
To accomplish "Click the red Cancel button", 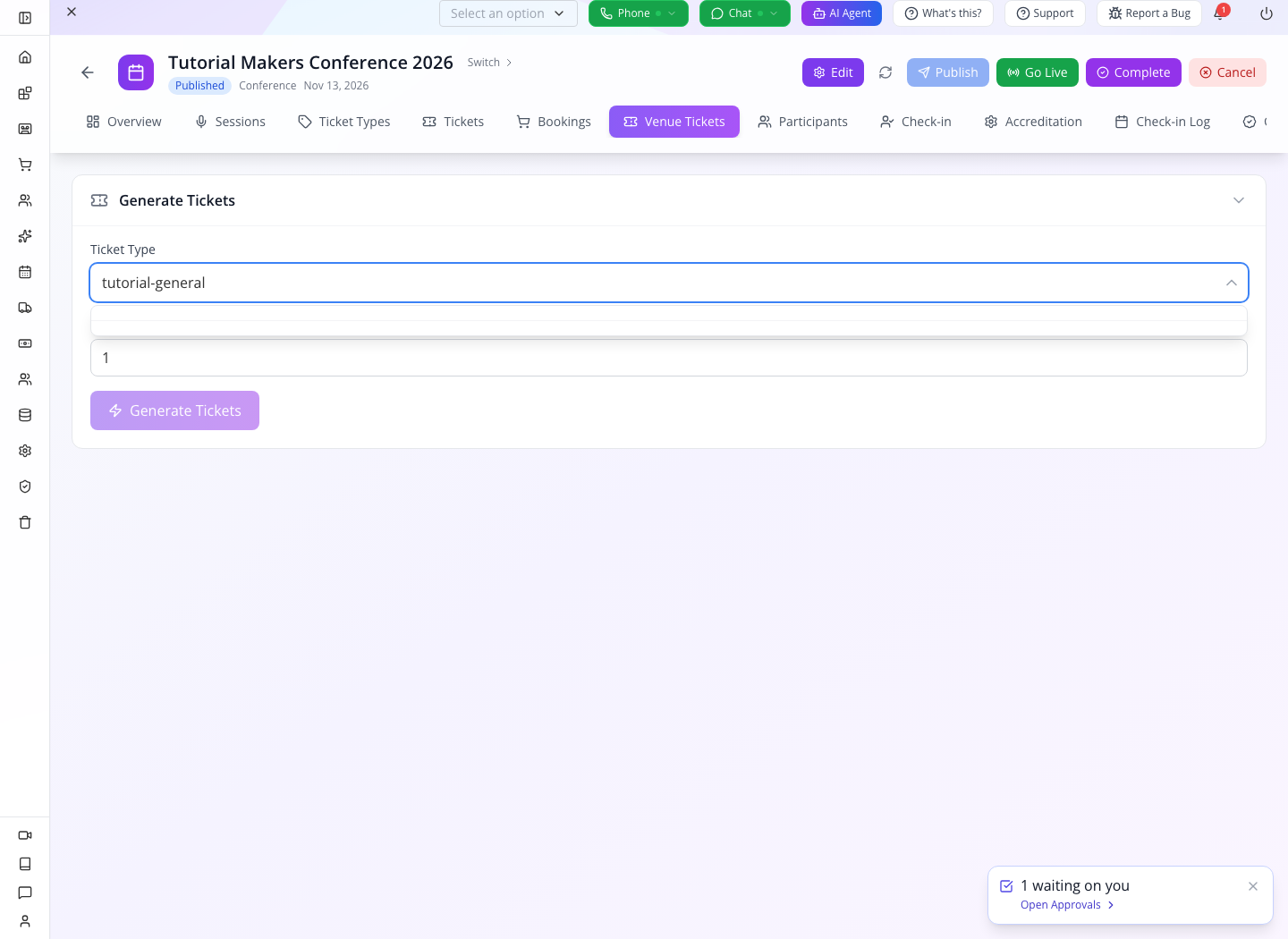I will 1227,72.
